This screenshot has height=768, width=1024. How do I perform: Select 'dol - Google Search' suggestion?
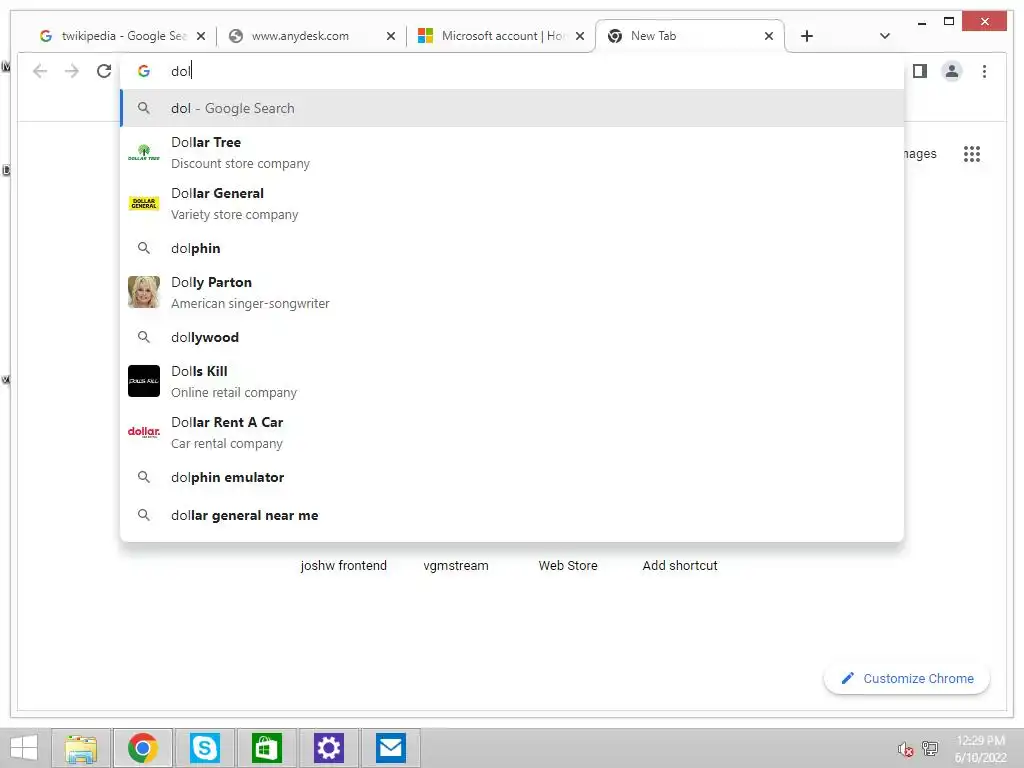point(512,108)
